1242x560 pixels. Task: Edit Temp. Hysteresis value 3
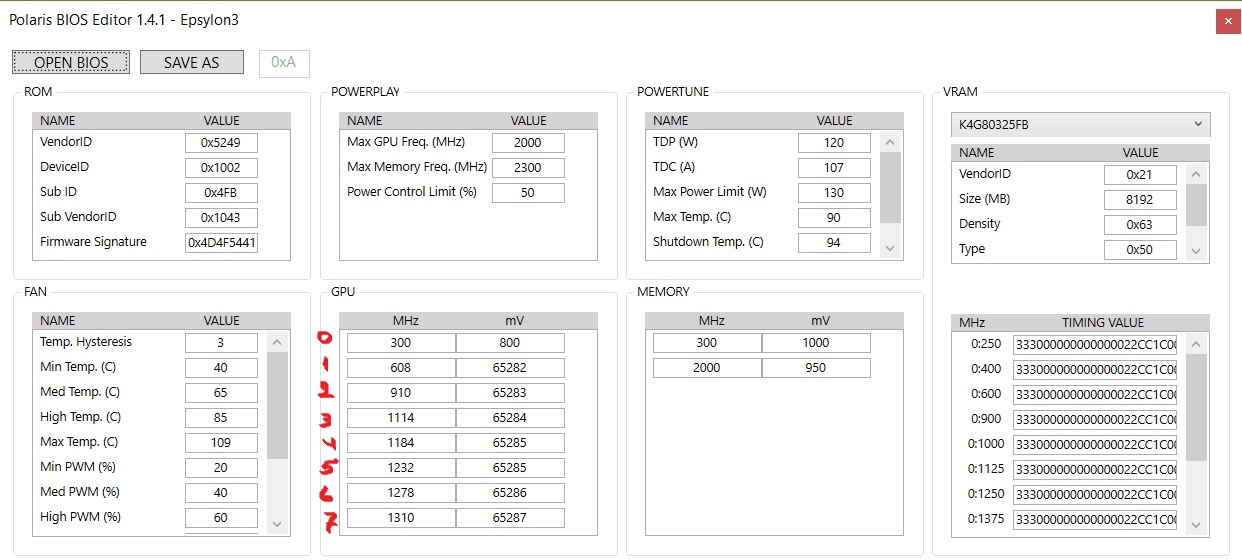[221, 342]
